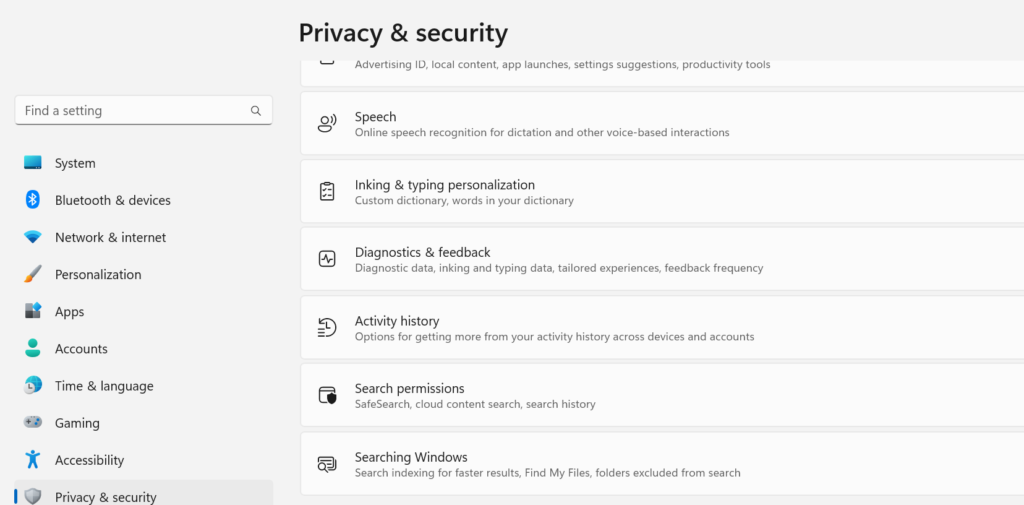
Task: Click the System monitor icon in sidebar
Action: [x=33, y=163]
